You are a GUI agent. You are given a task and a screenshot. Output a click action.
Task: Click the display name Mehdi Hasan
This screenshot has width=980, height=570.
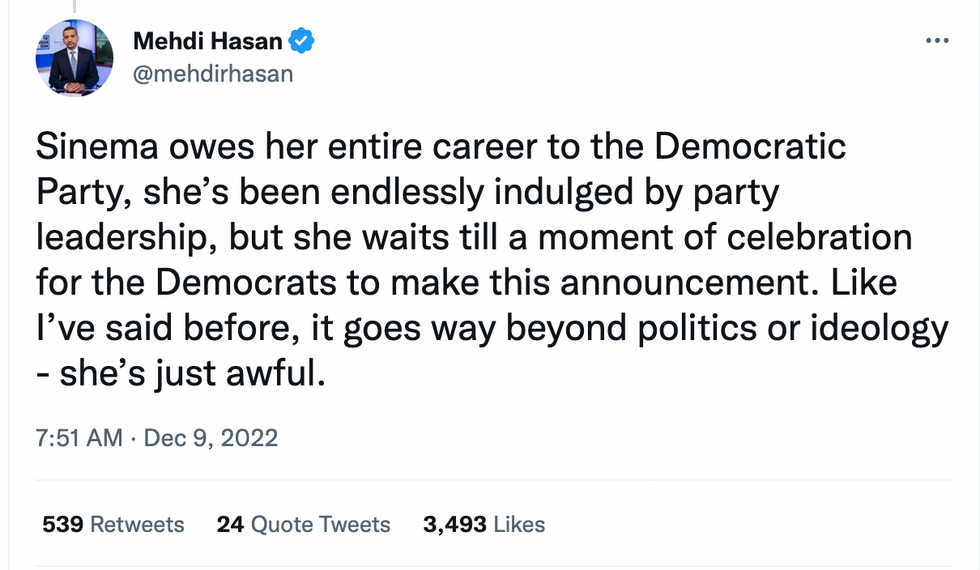click(207, 41)
